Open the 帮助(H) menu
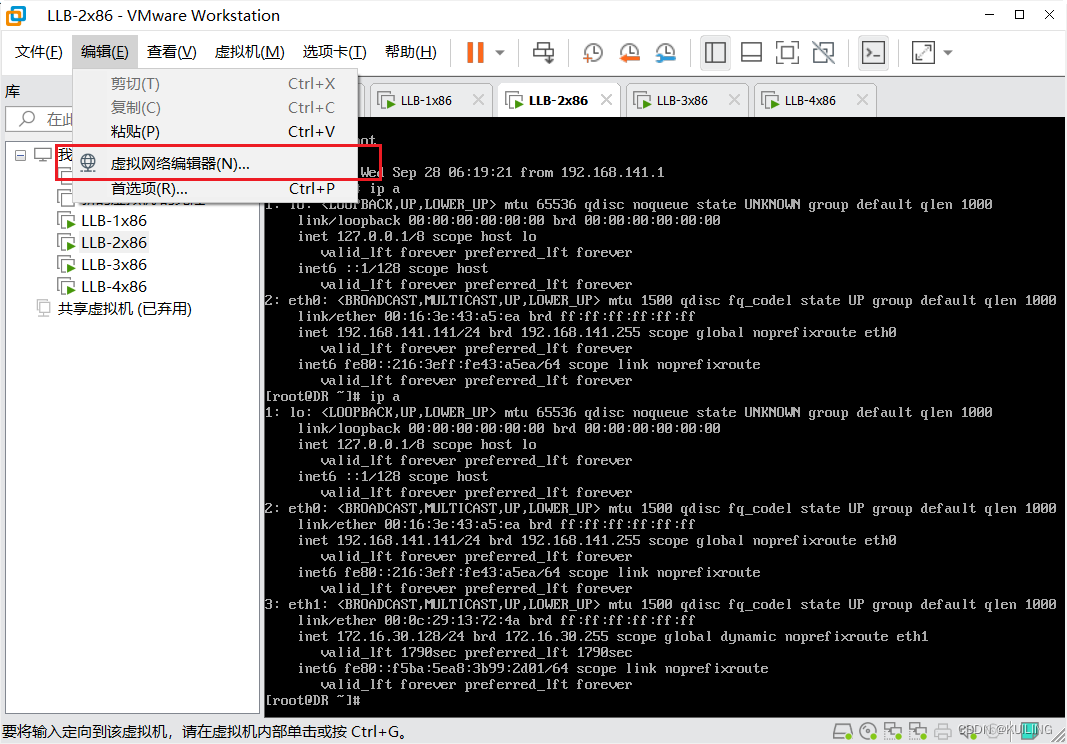 (410, 52)
